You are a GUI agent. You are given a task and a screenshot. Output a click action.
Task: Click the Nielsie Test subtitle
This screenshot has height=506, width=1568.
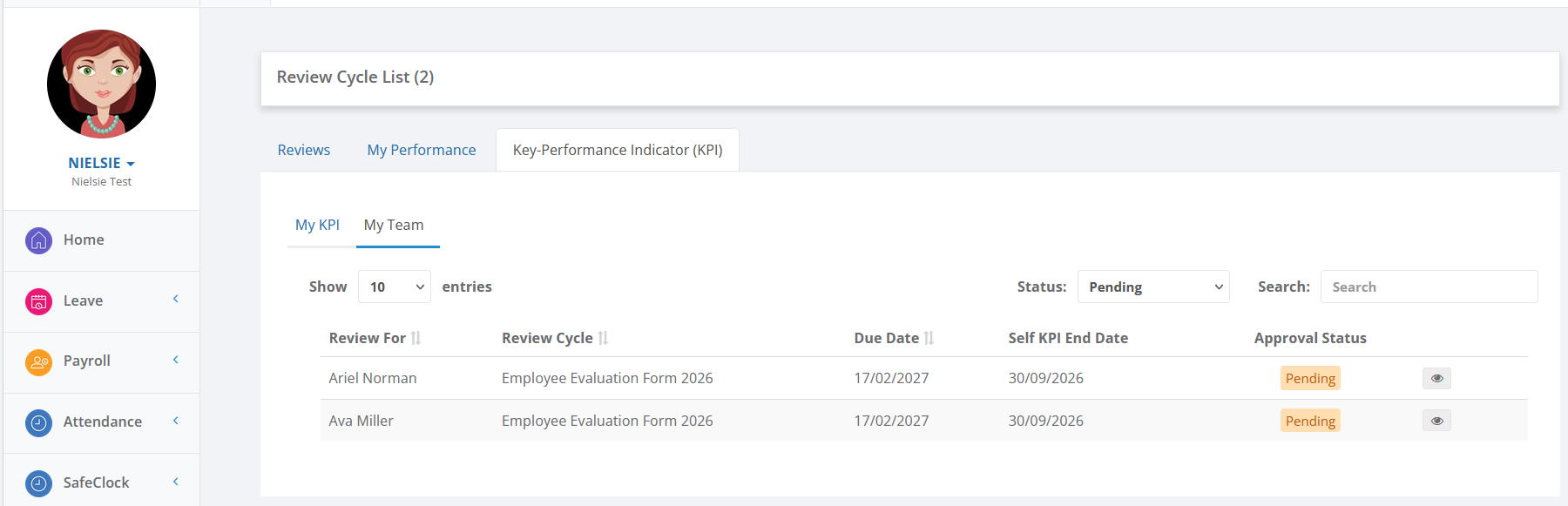coord(101,181)
